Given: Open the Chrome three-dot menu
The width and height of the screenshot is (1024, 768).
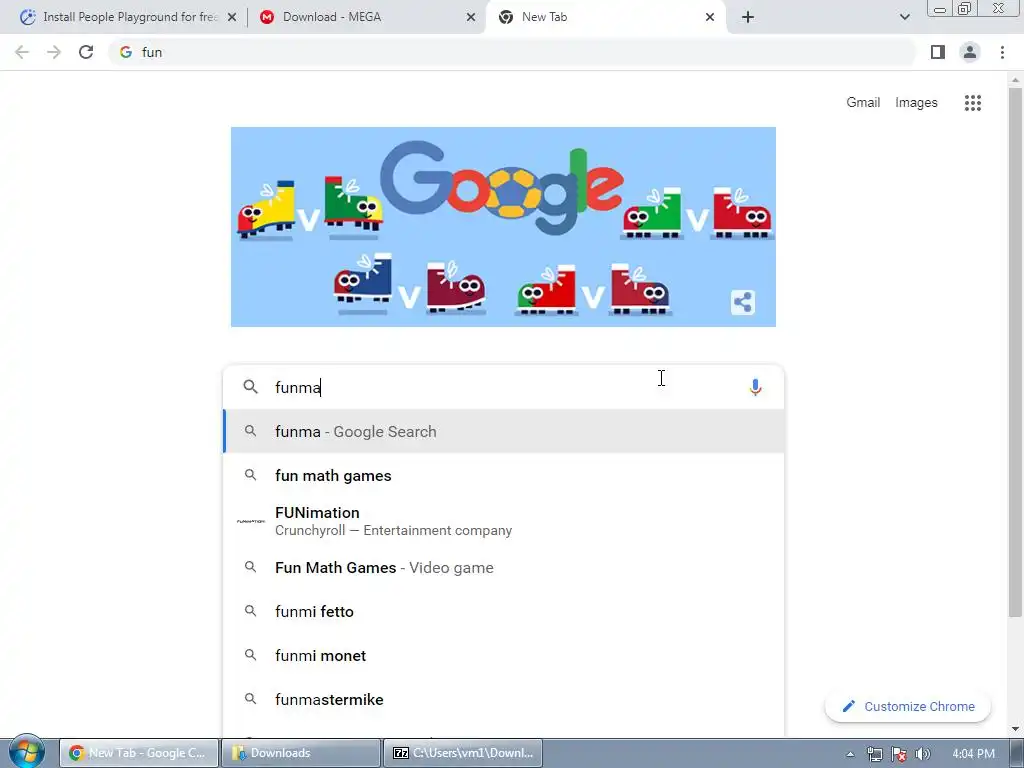Looking at the screenshot, I should [1002, 52].
